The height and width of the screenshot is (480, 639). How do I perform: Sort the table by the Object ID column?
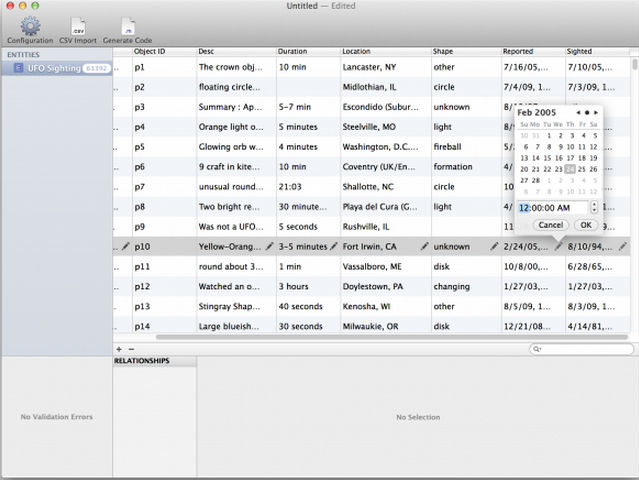(164, 51)
